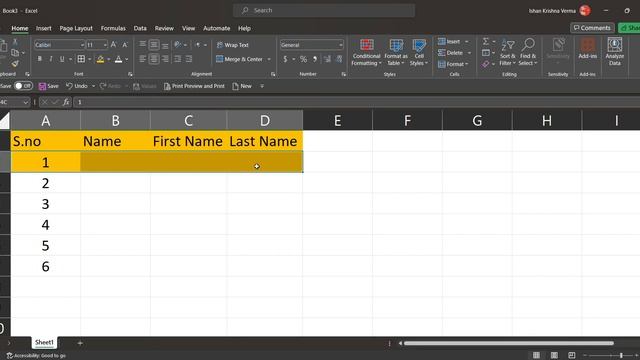
Task: Apply comma style number format
Action: tap(315, 59)
